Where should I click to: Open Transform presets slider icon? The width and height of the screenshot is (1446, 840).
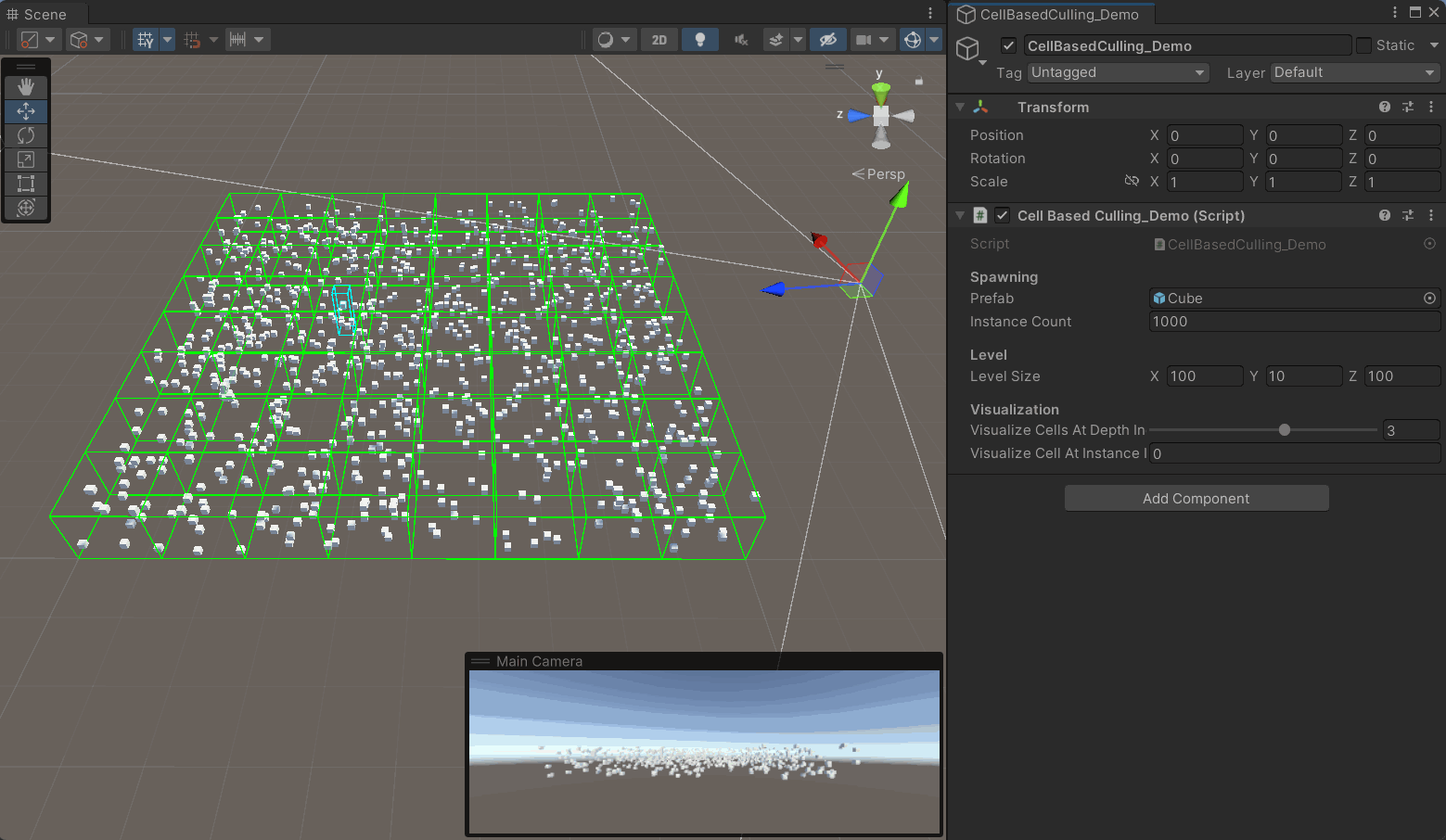tap(1408, 108)
